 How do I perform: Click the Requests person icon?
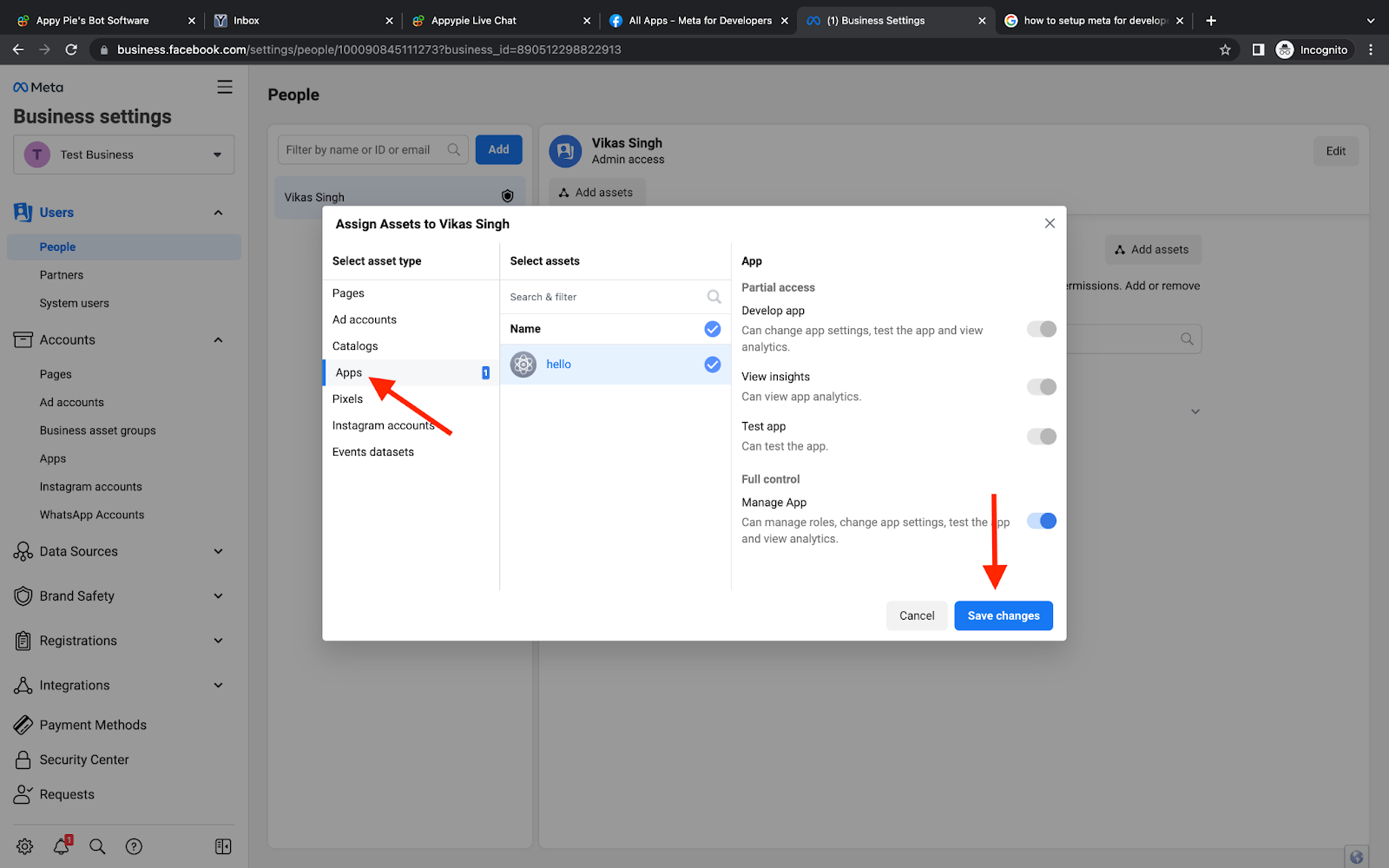coord(23,794)
